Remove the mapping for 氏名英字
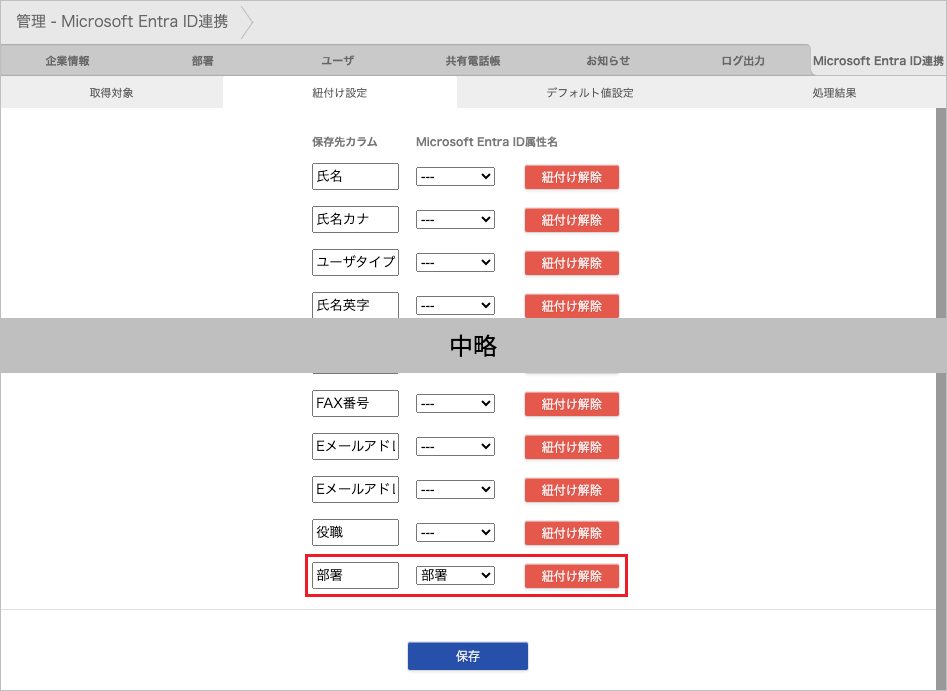Viewport: 947px width, 691px height. [x=571, y=306]
